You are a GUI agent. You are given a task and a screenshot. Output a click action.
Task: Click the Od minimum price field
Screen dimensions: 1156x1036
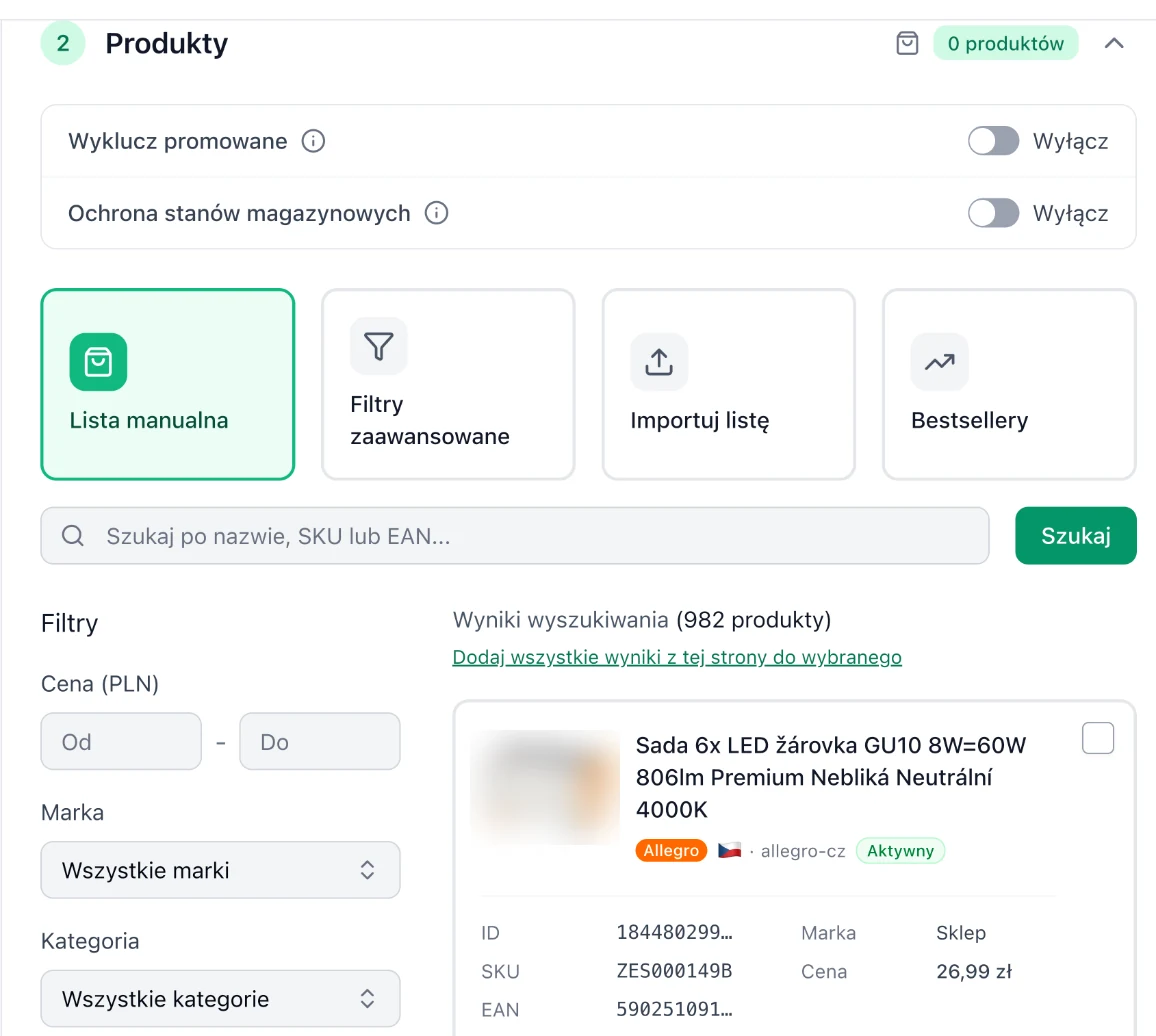click(121, 741)
